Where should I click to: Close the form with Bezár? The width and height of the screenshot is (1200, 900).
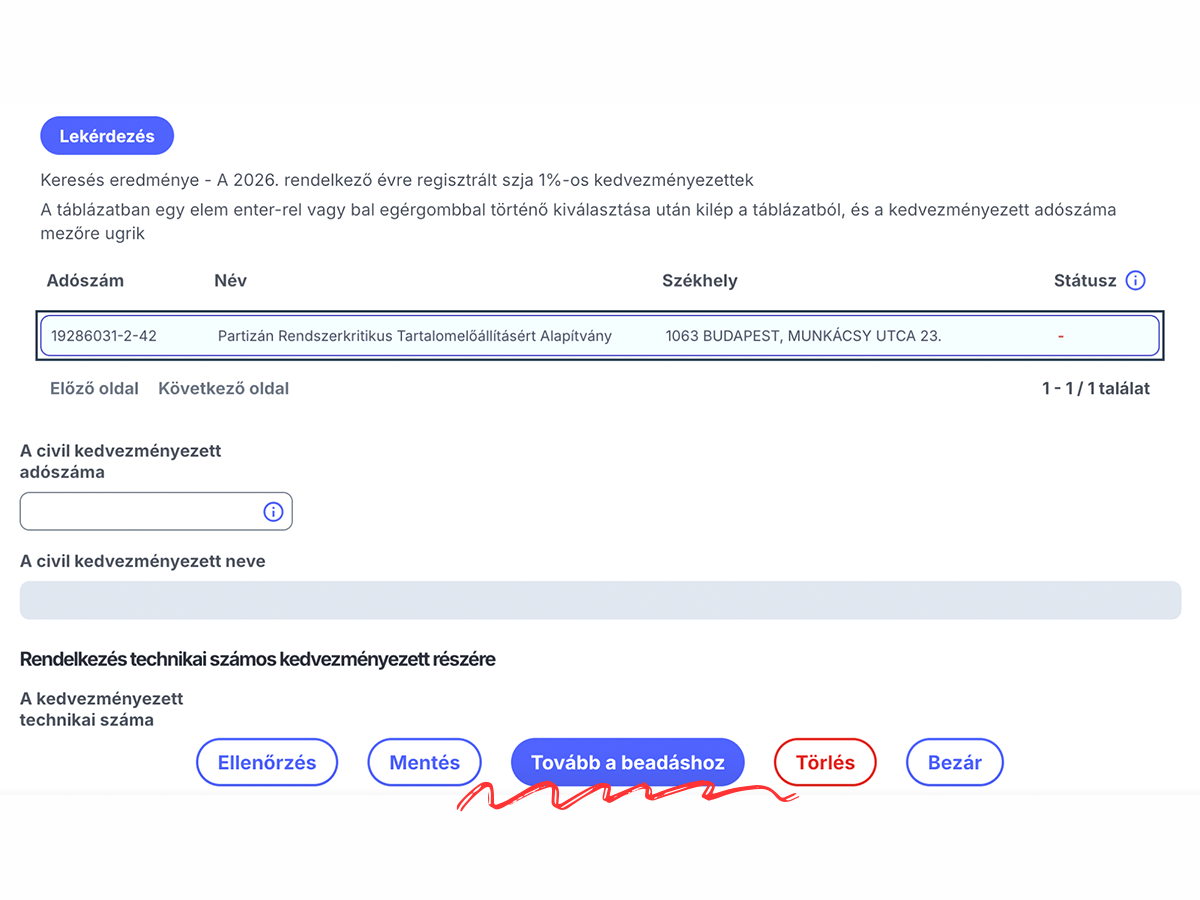tap(954, 763)
